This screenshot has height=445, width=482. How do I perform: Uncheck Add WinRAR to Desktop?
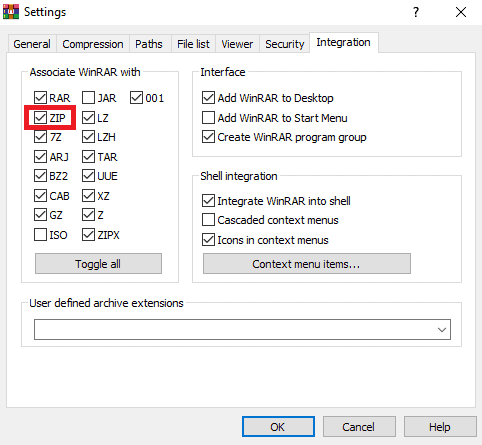[x=208, y=98]
